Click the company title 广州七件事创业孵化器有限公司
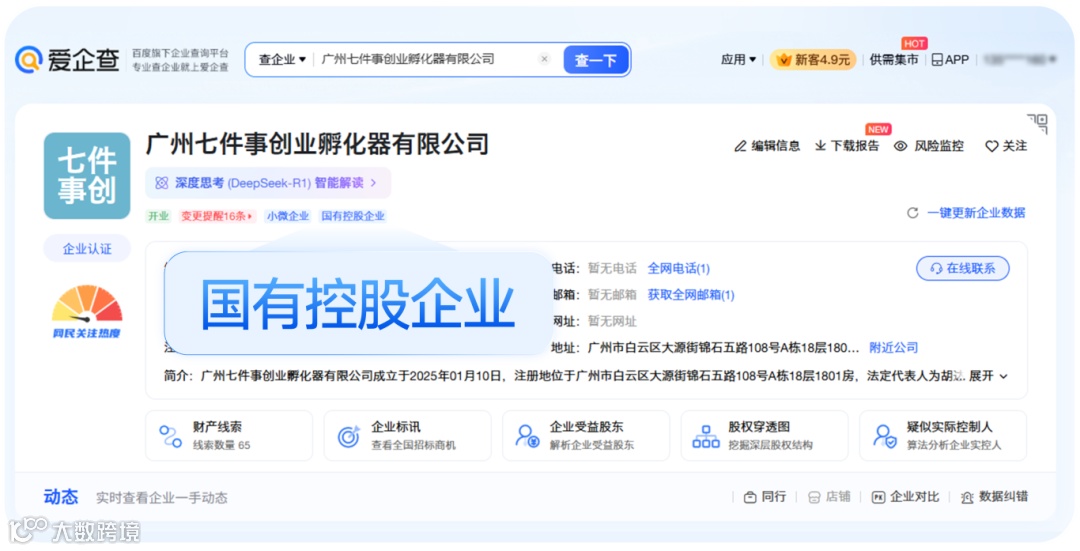Viewport: 1080px width, 551px height. coord(318,145)
